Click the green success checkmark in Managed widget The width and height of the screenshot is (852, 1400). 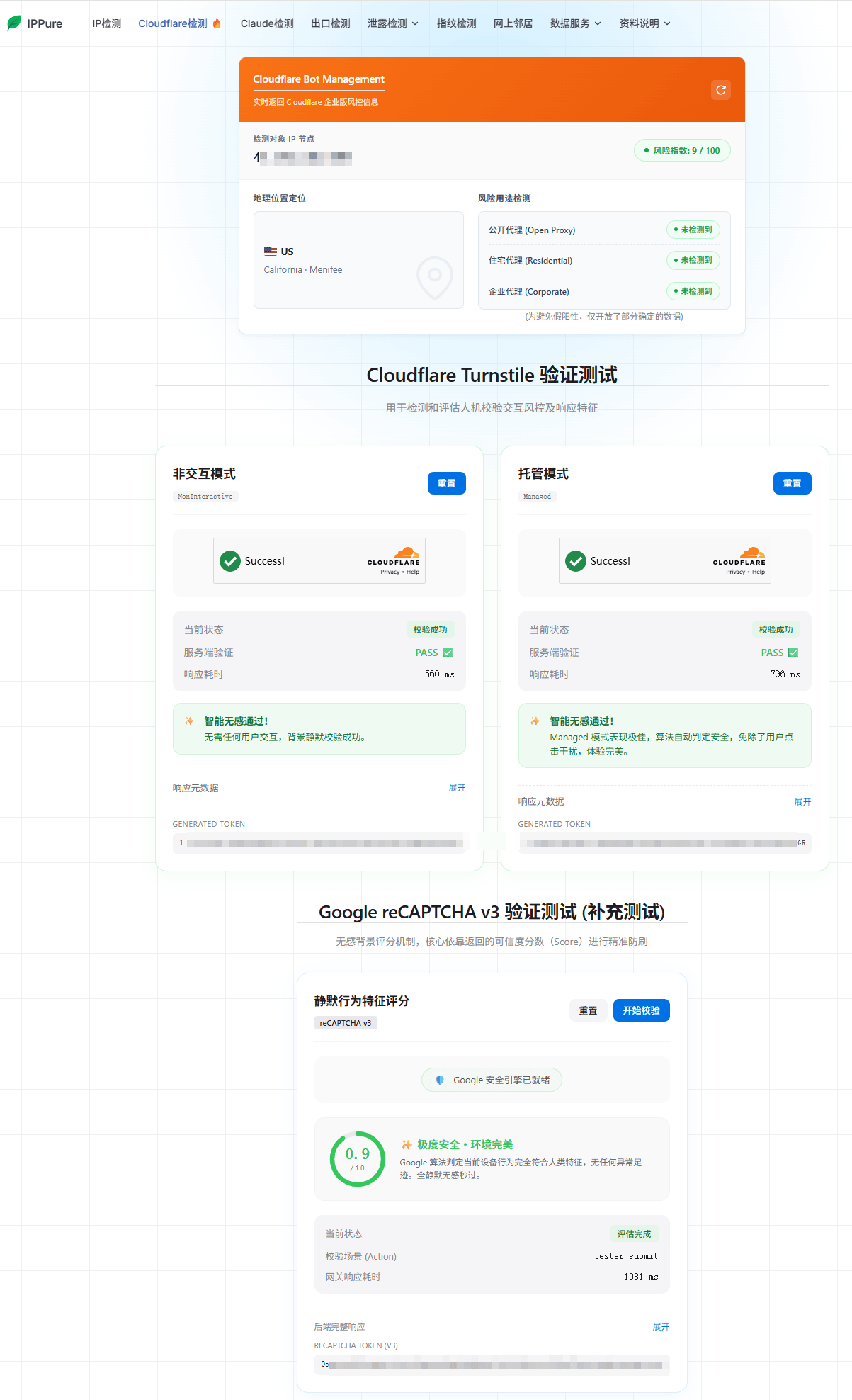click(575, 561)
